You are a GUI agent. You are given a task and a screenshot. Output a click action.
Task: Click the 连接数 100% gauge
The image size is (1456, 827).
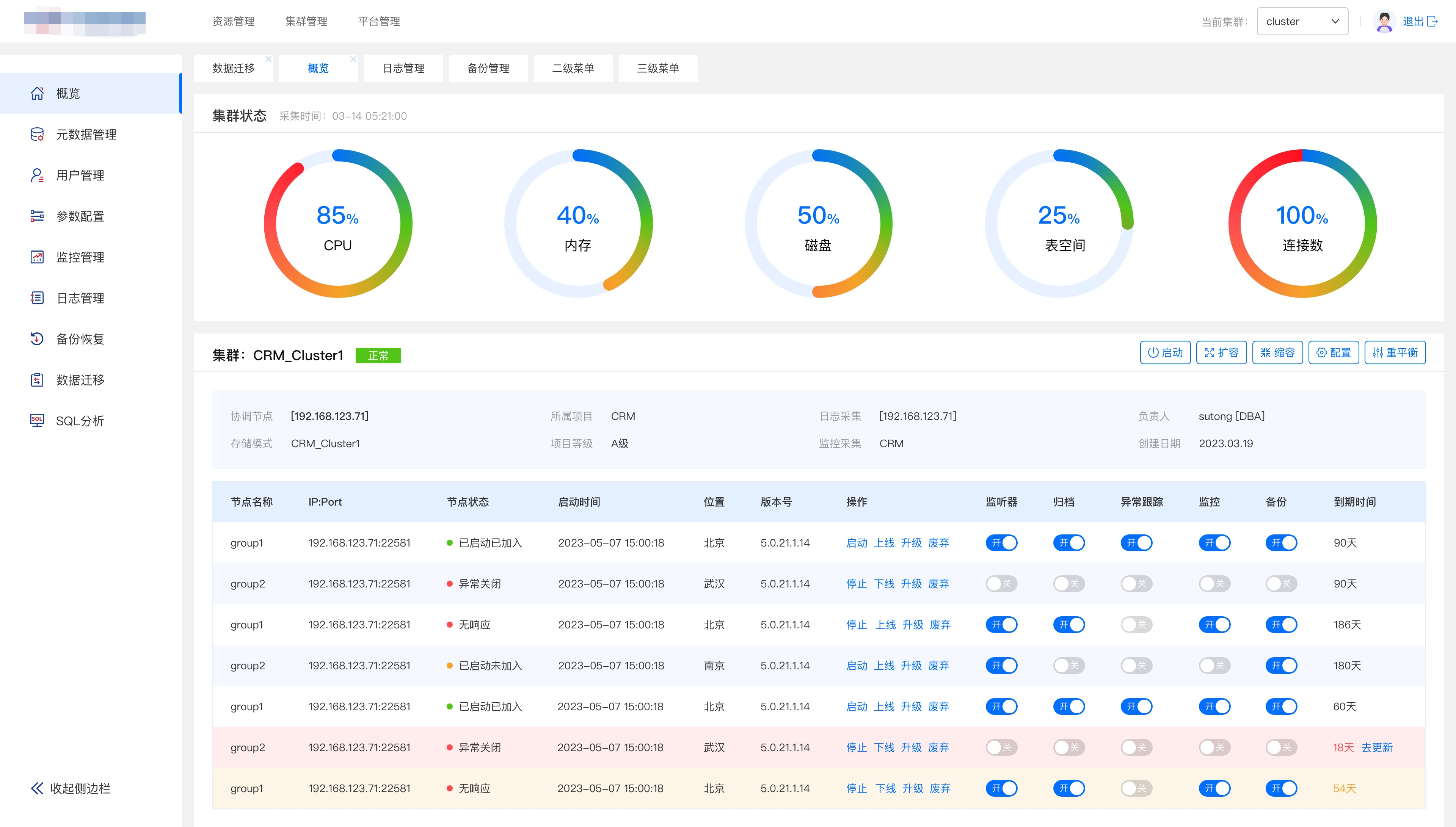pyautogui.click(x=1302, y=223)
